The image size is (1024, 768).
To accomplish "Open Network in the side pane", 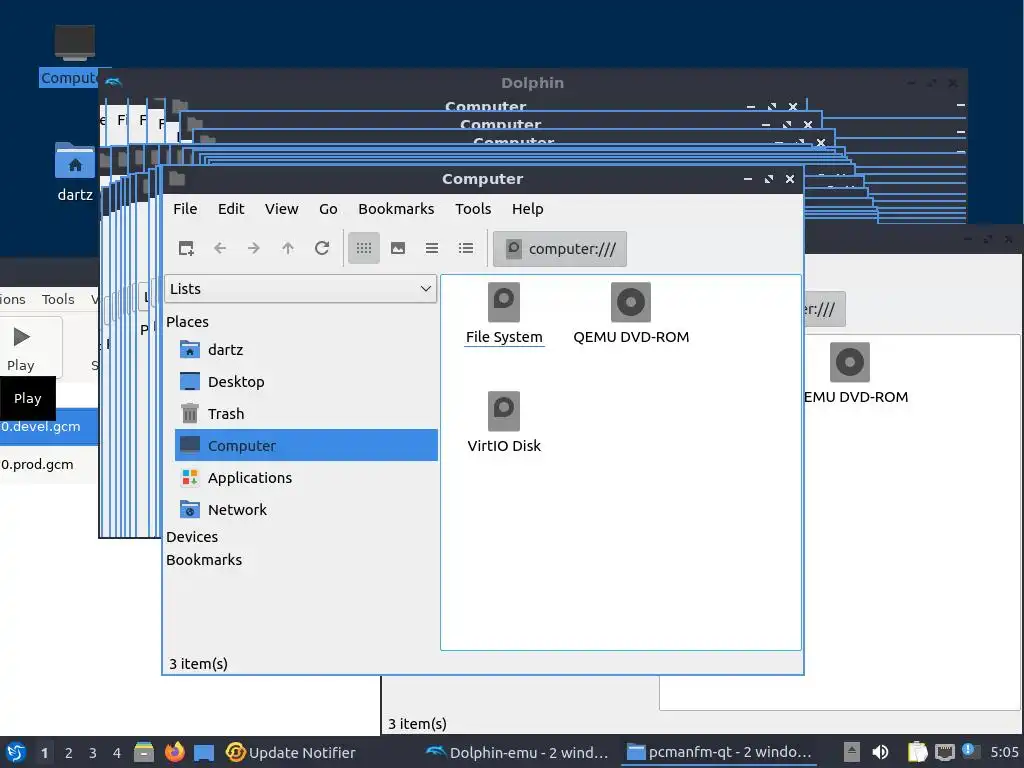I will click(x=306, y=509).
